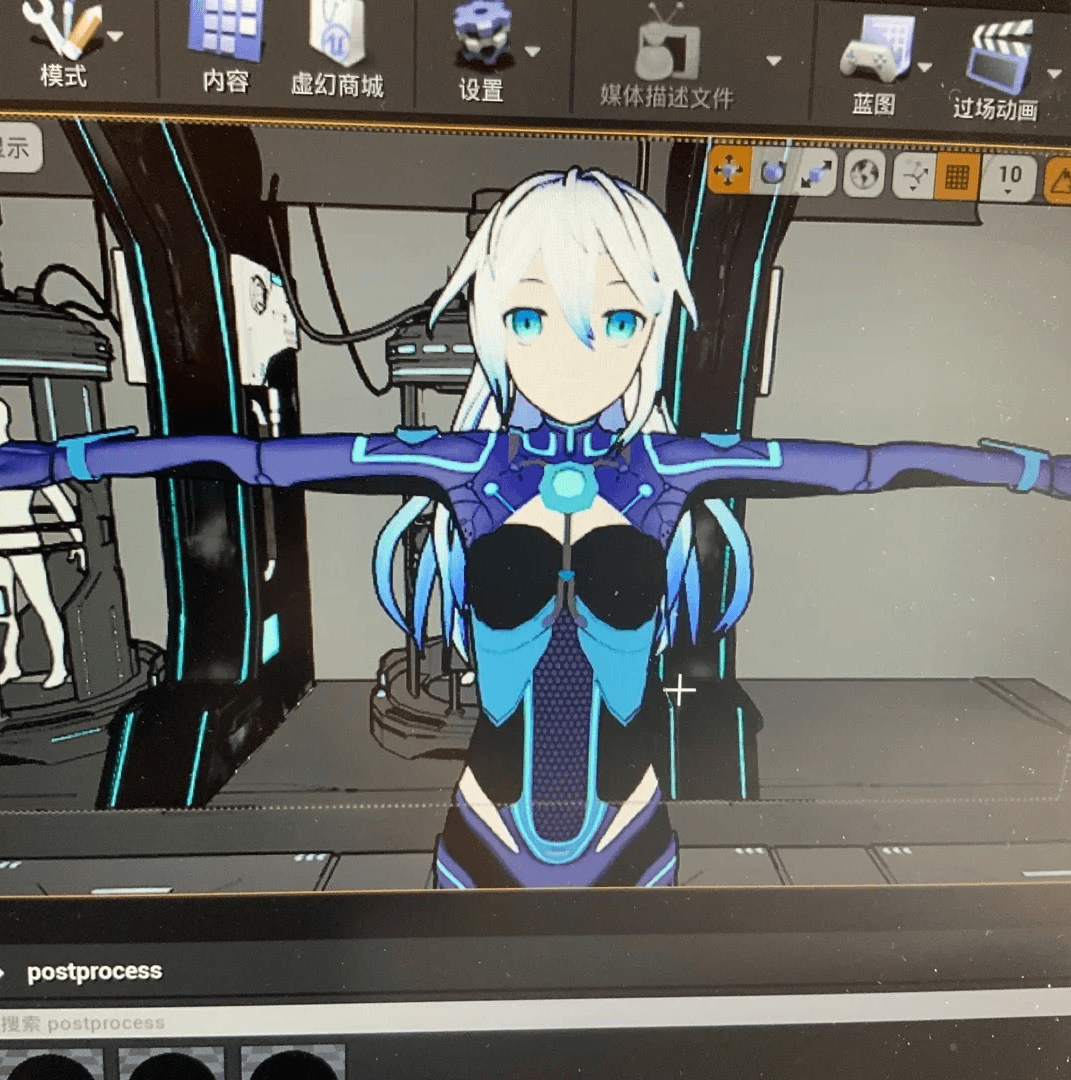Select the first asset thumbnail in content browser
The image size is (1071, 1080).
52,1063
